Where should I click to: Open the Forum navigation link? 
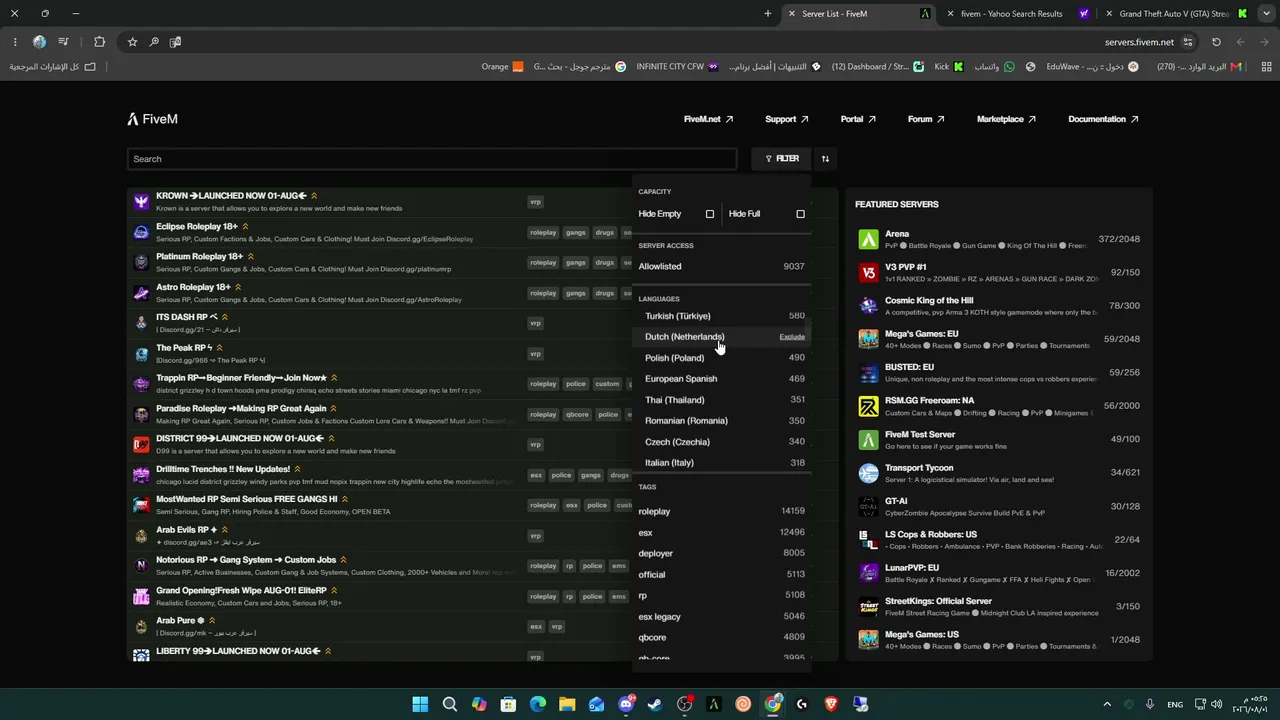coord(926,119)
